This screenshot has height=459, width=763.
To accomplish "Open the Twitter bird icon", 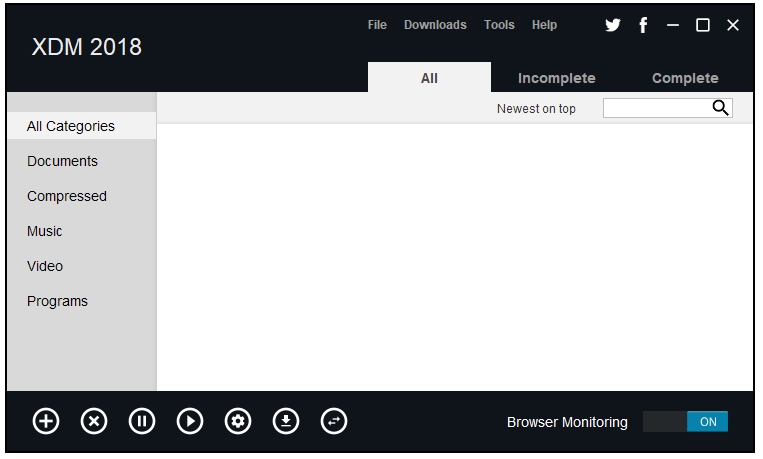I will pos(613,25).
